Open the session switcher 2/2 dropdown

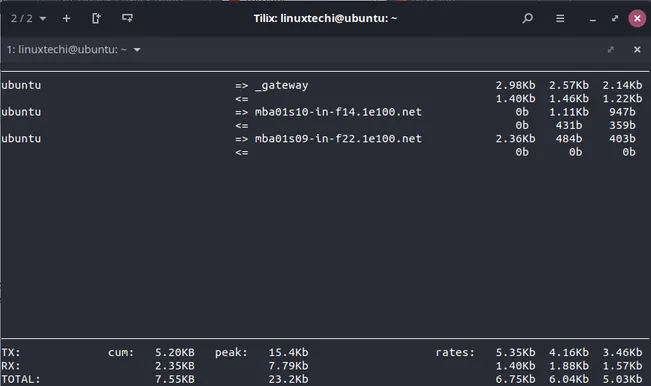28,19
